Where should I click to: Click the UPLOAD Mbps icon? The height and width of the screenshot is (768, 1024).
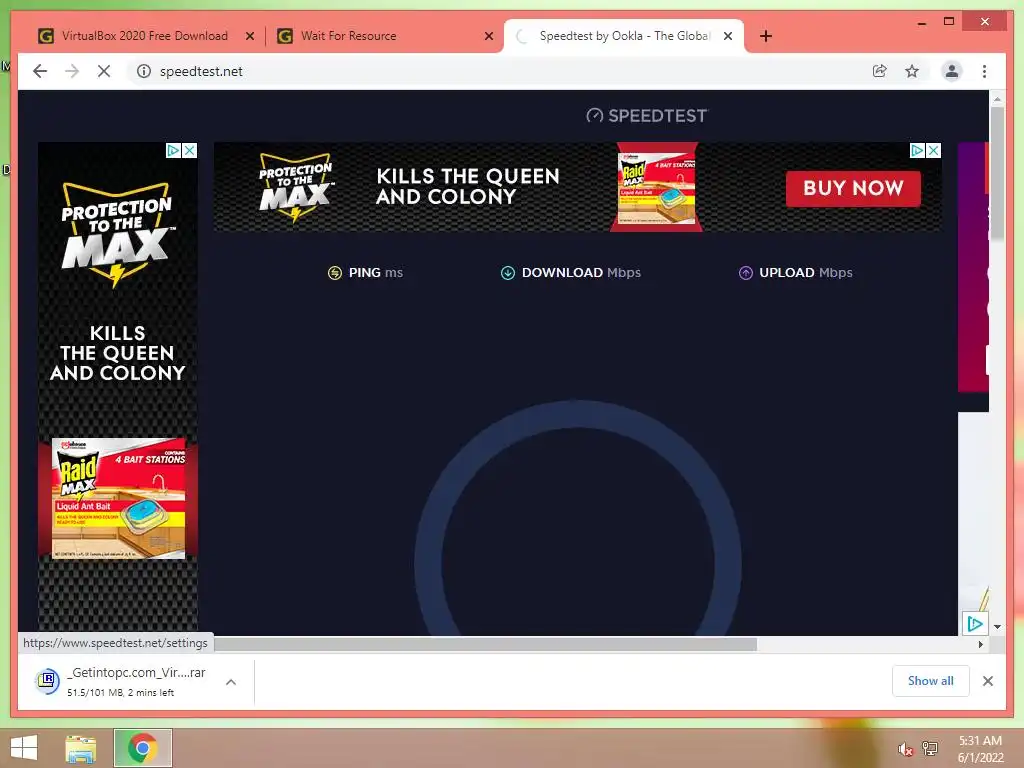click(745, 273)
